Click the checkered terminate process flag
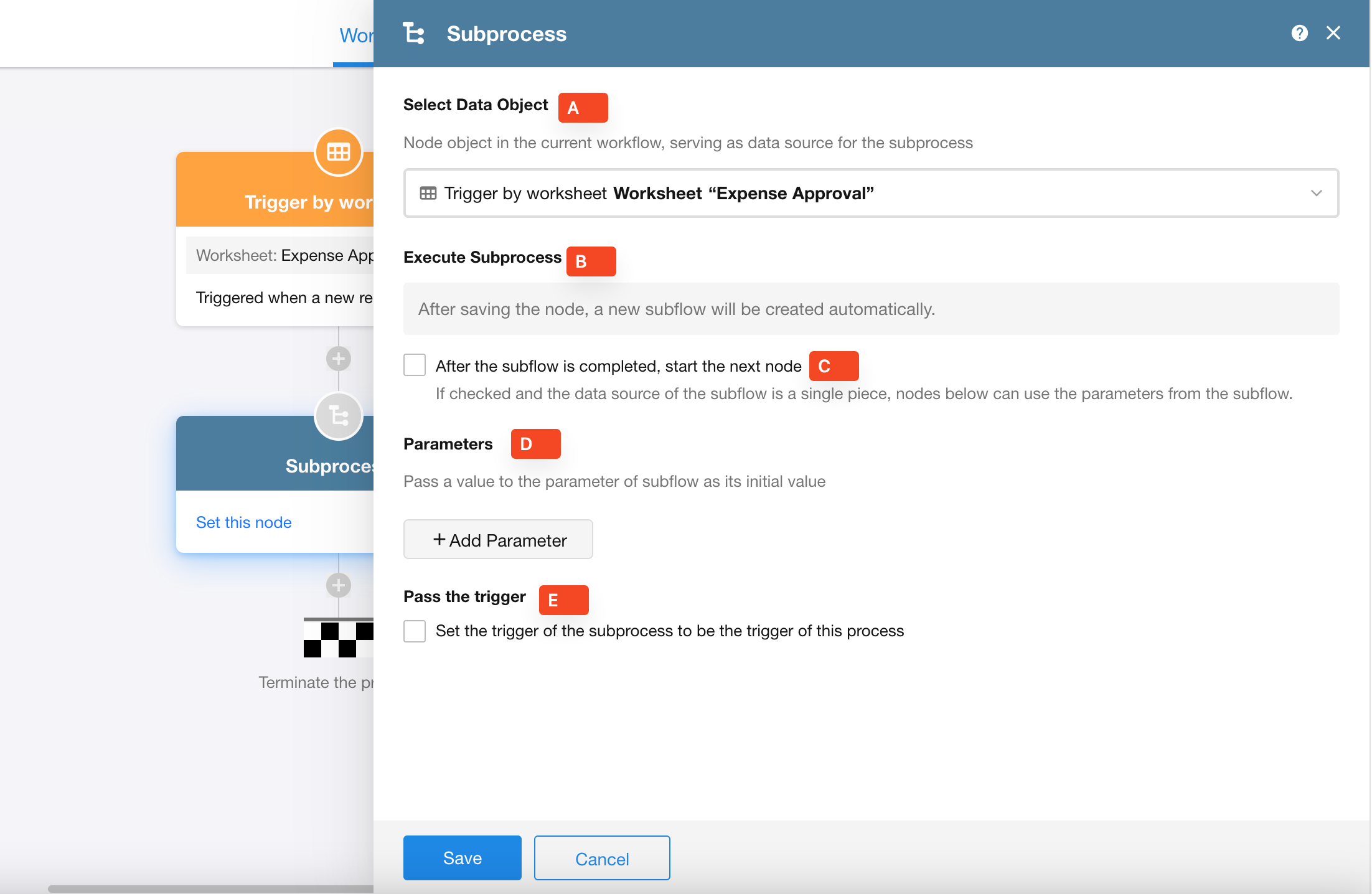The height and width of the screenshot is (894, 1372). click(338, 638)
